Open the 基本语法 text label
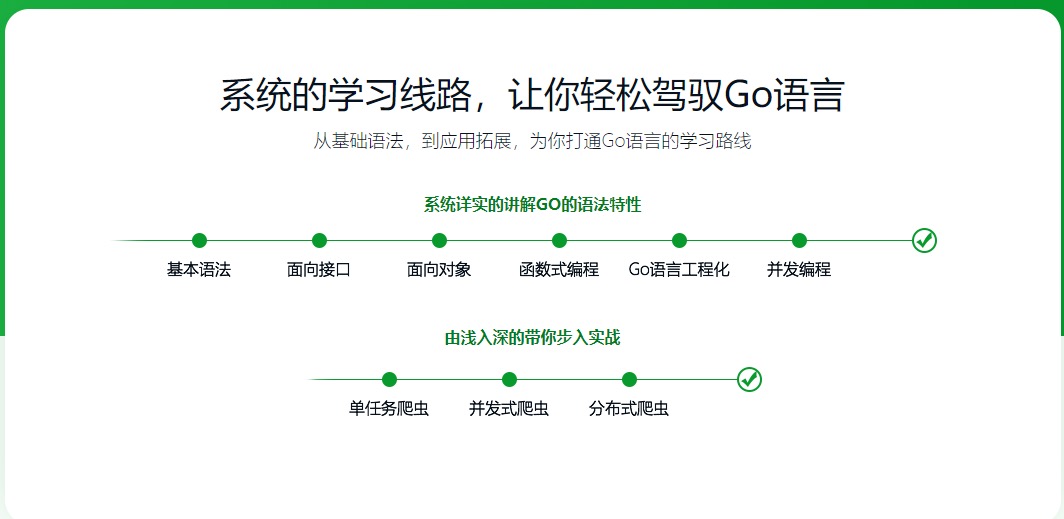Image resolution: width=1064 pixels, height=519 pixels. [199, 270]
